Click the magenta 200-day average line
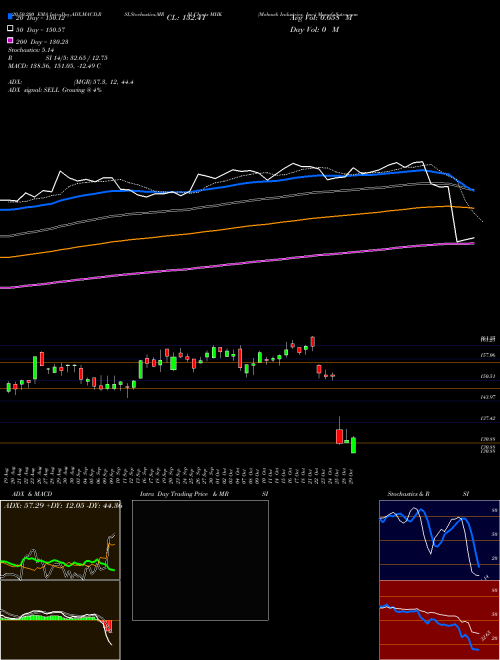The height and width of the screenshot is (660, 500). (x=236, y=264)
